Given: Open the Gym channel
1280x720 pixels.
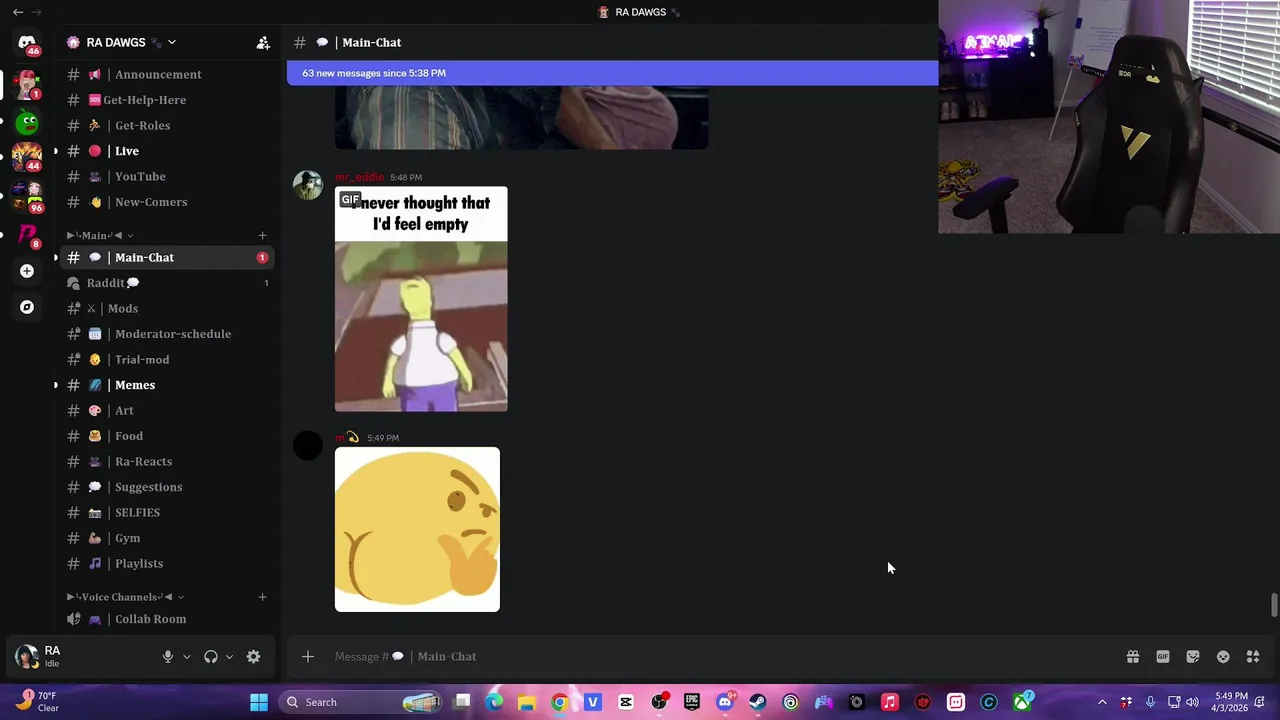Looking at the screenshot, I should click(x=167, y=538).
